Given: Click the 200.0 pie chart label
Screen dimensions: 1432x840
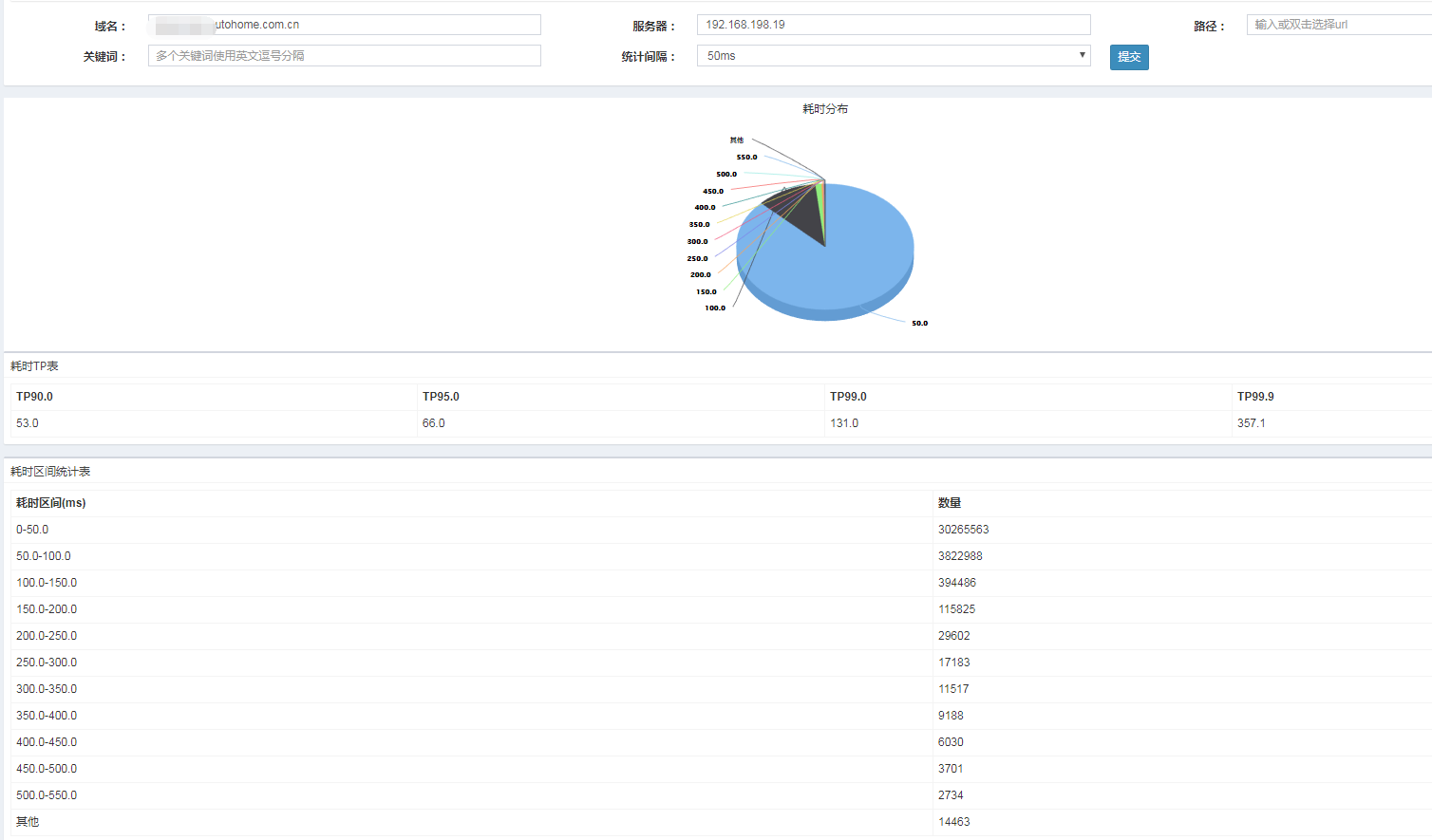Looking at the screenshot, I should click(x=701, y=275).
